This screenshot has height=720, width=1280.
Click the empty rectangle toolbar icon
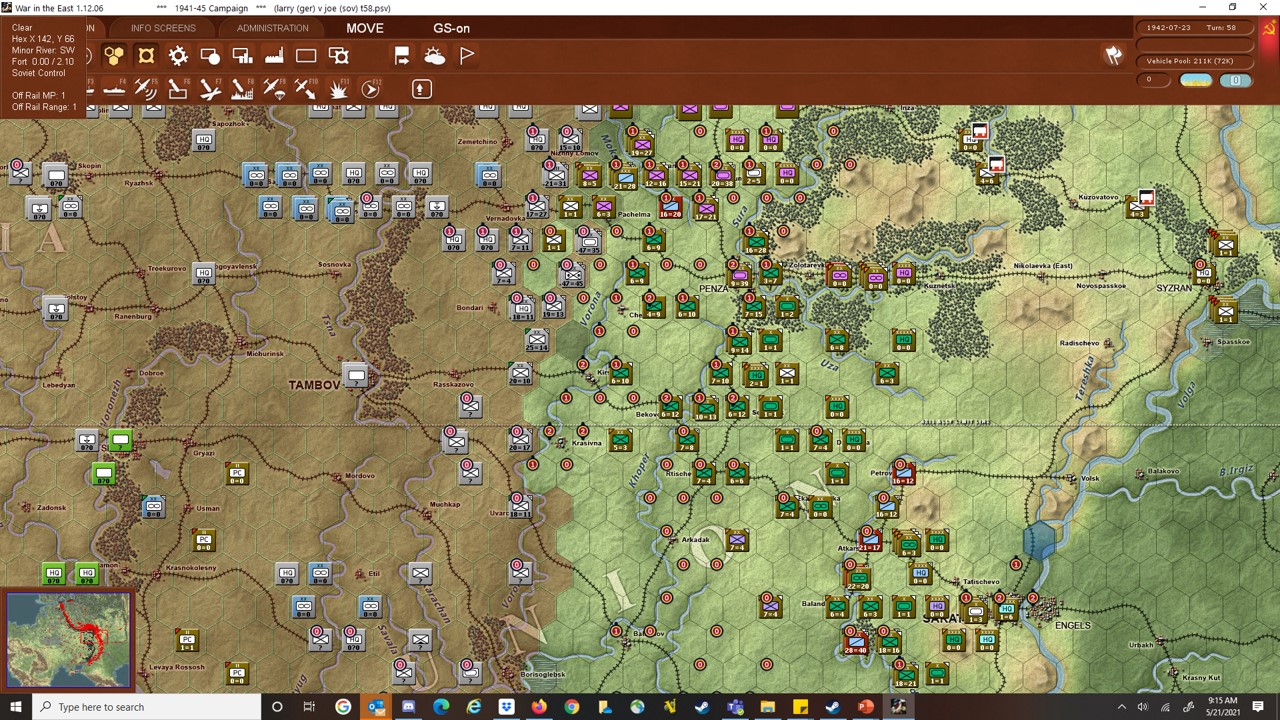pyautogui.click(x=306, y=56)
